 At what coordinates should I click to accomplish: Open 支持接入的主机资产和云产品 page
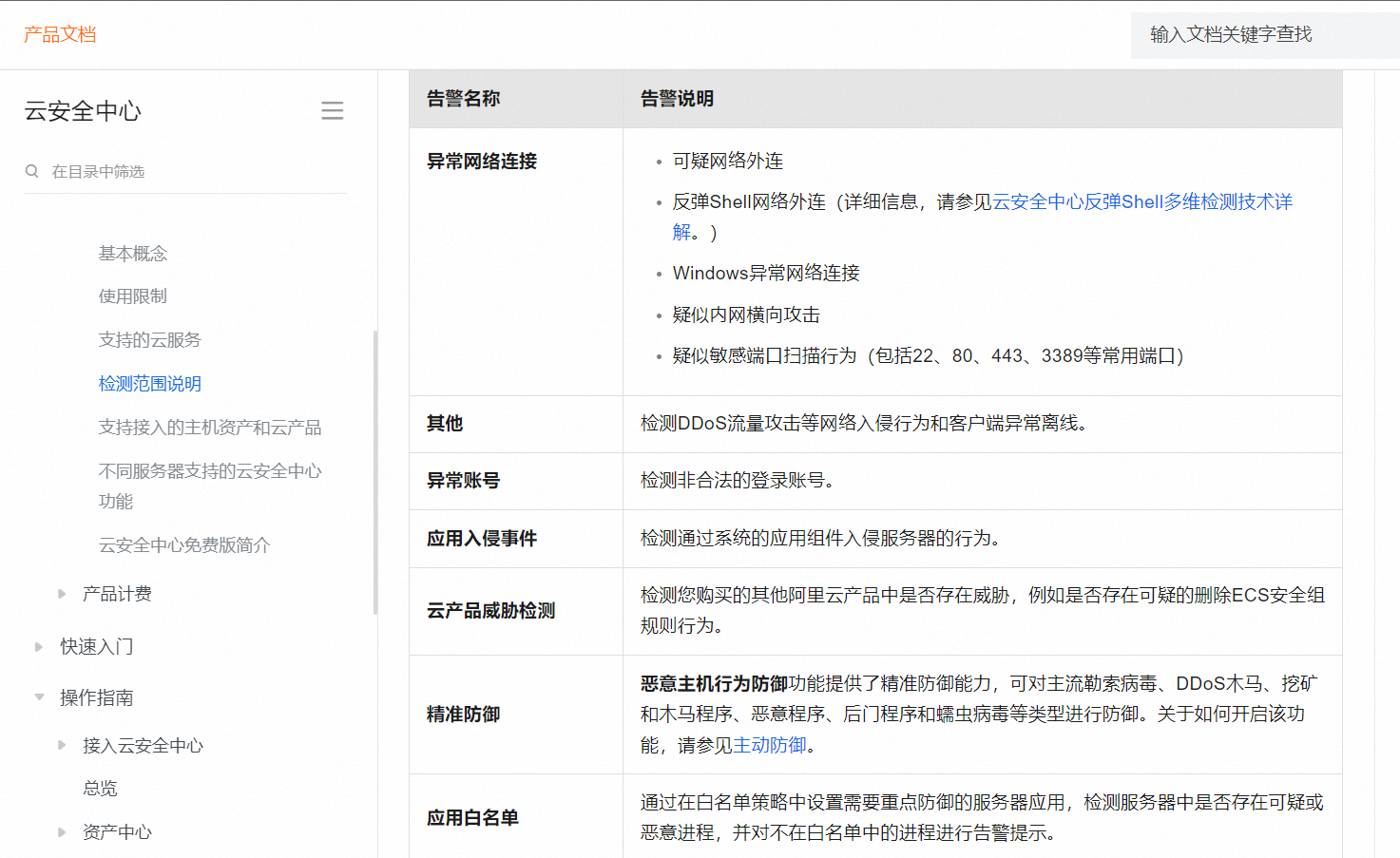tap(210, 428)
